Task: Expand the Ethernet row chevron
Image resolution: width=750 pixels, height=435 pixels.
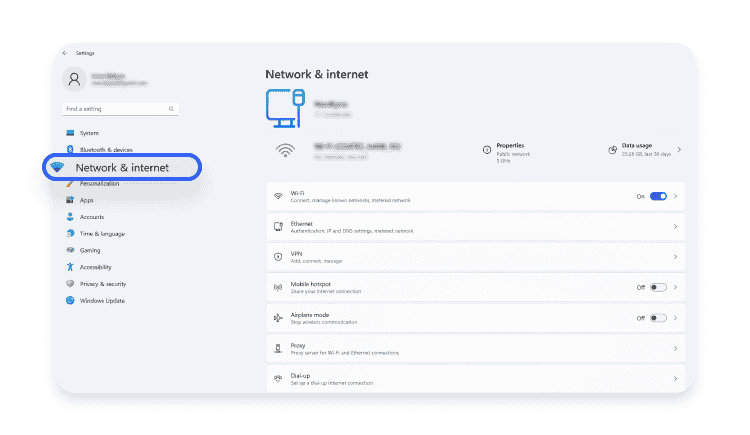Action: click(675, 226)
